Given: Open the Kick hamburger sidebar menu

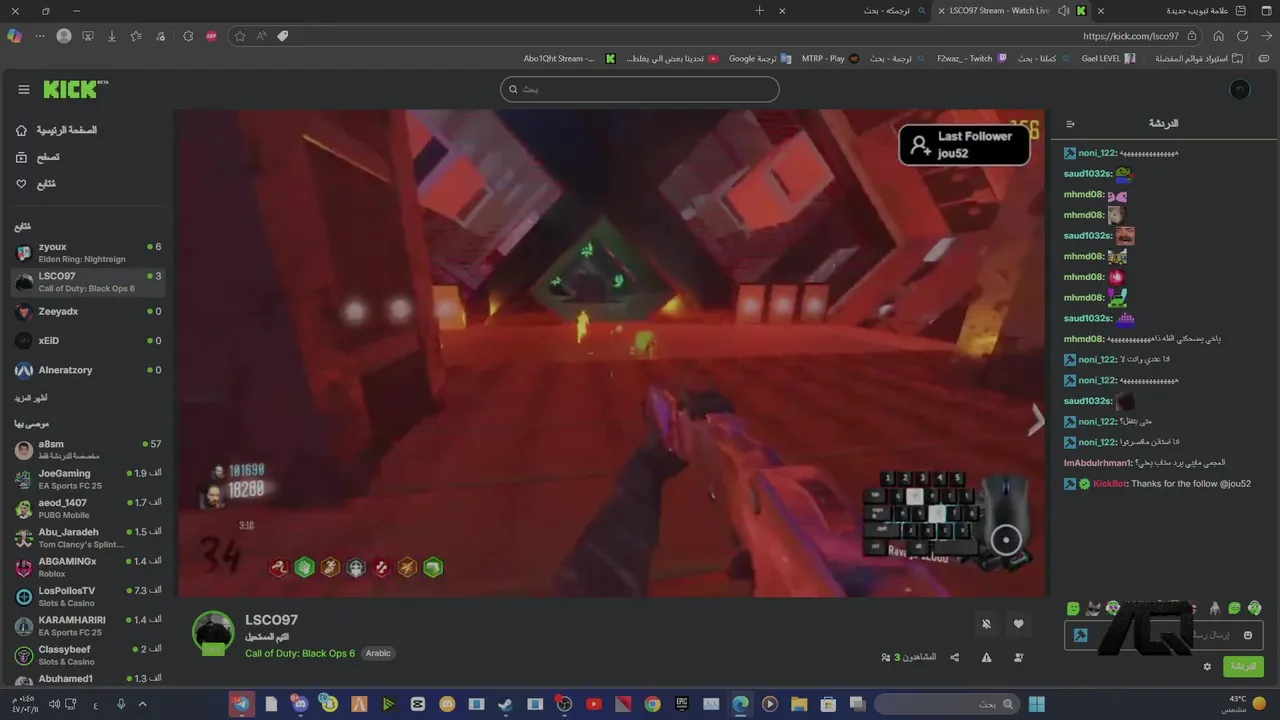Looking at the screenshot, I should click(24, 89).
